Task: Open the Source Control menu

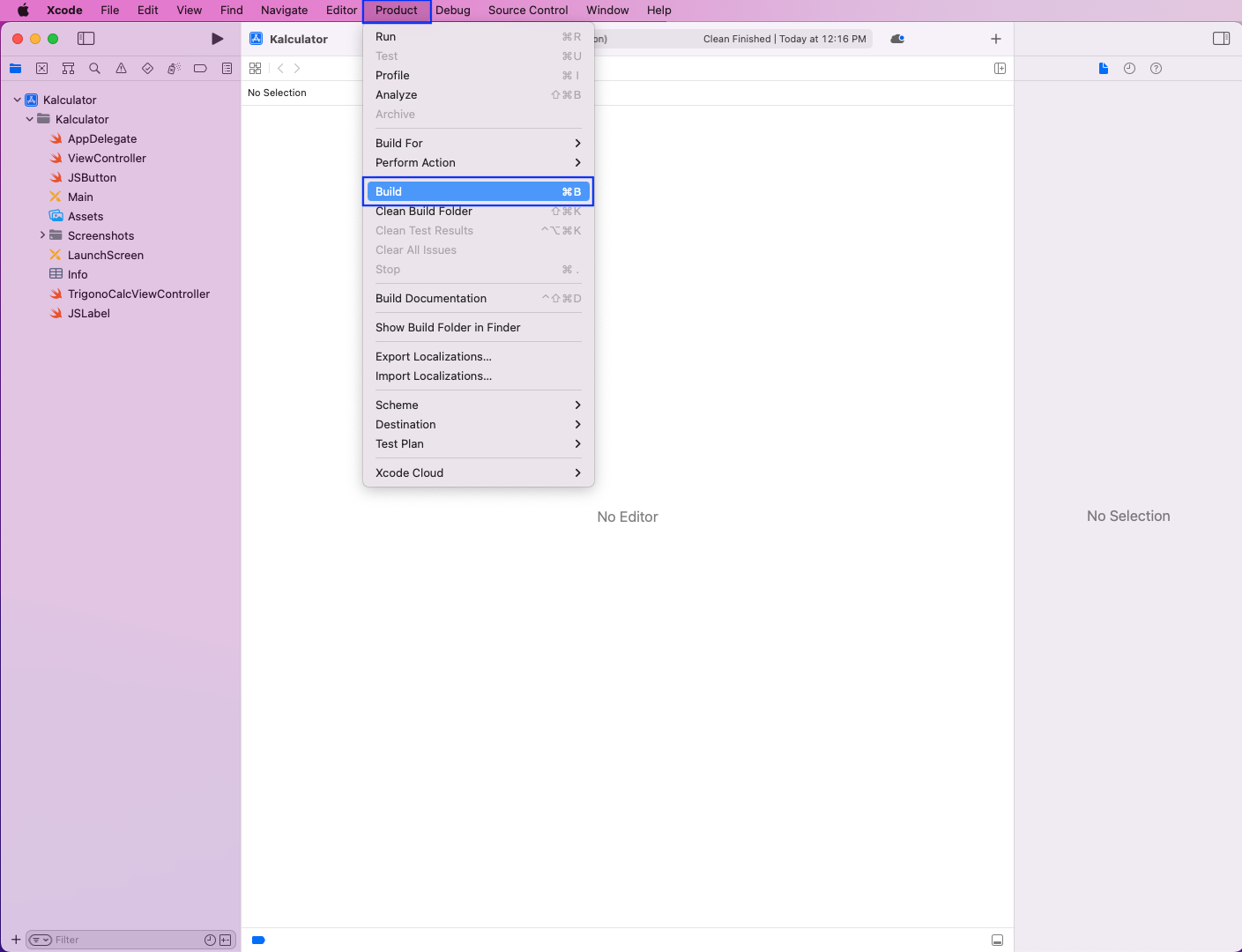Action: (x=528, y=11)
